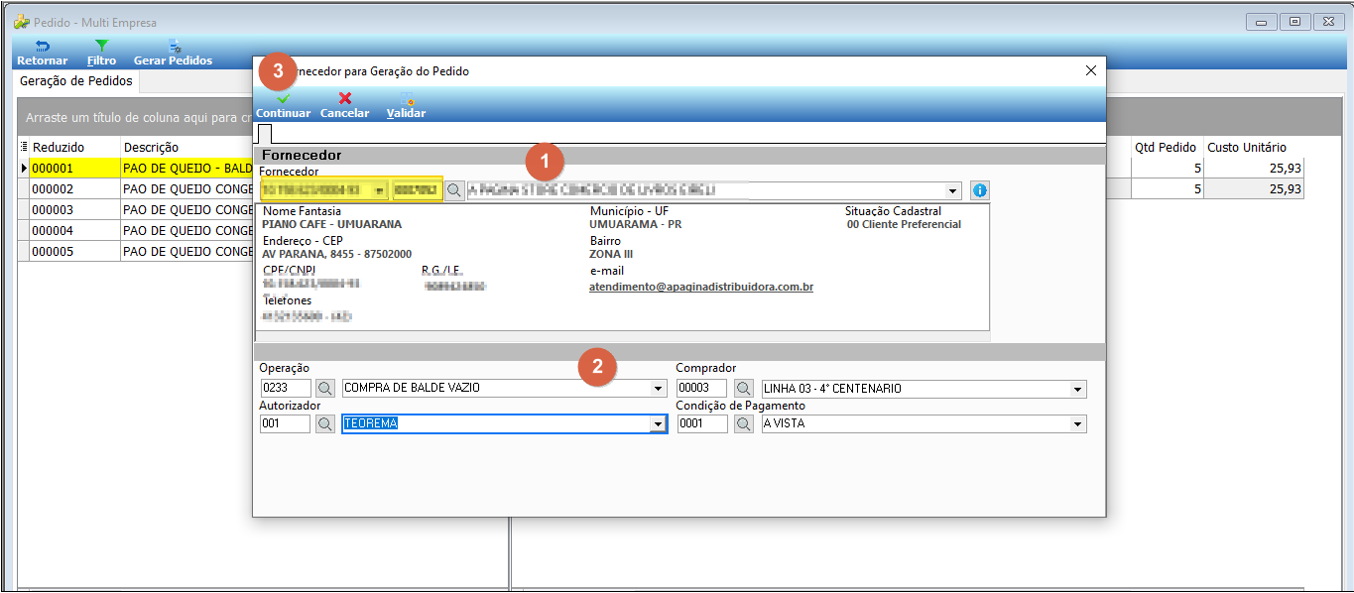Click horizontal scrollbar under supplier details
Screen dimensions: 1354x593
pos(624,337)
